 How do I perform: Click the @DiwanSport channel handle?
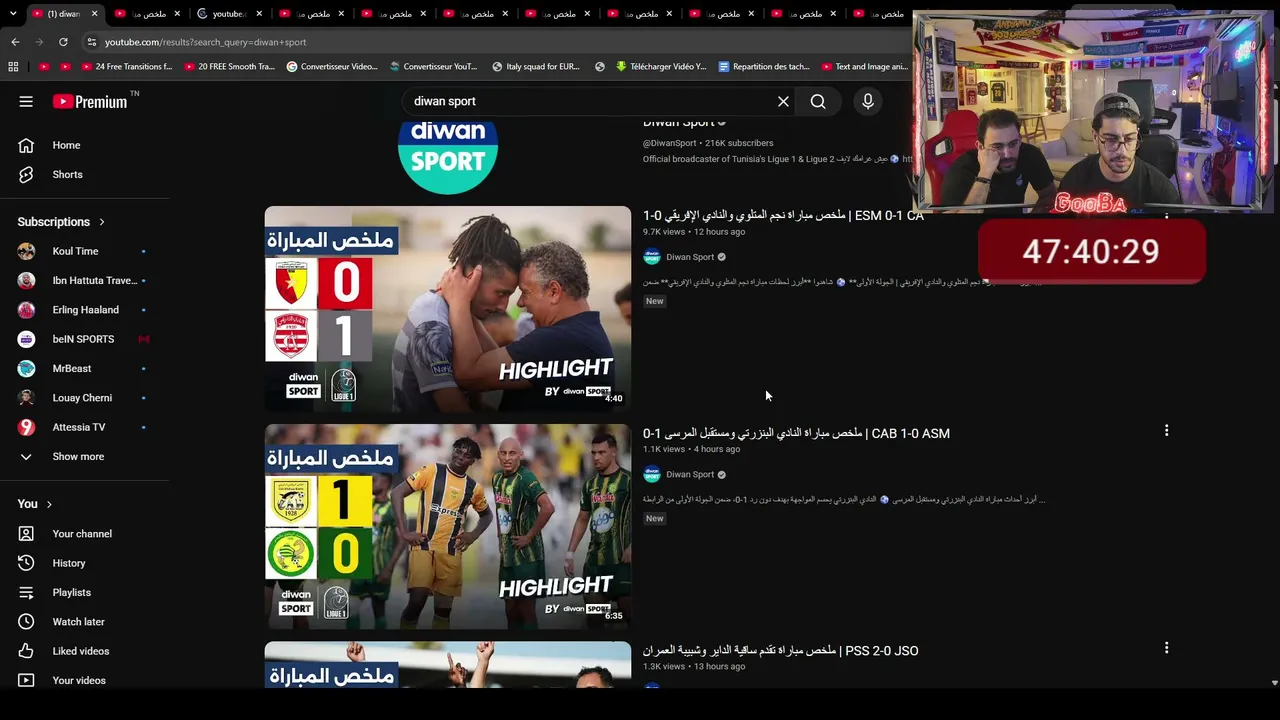pyautogui.click(x=669, y=143)
